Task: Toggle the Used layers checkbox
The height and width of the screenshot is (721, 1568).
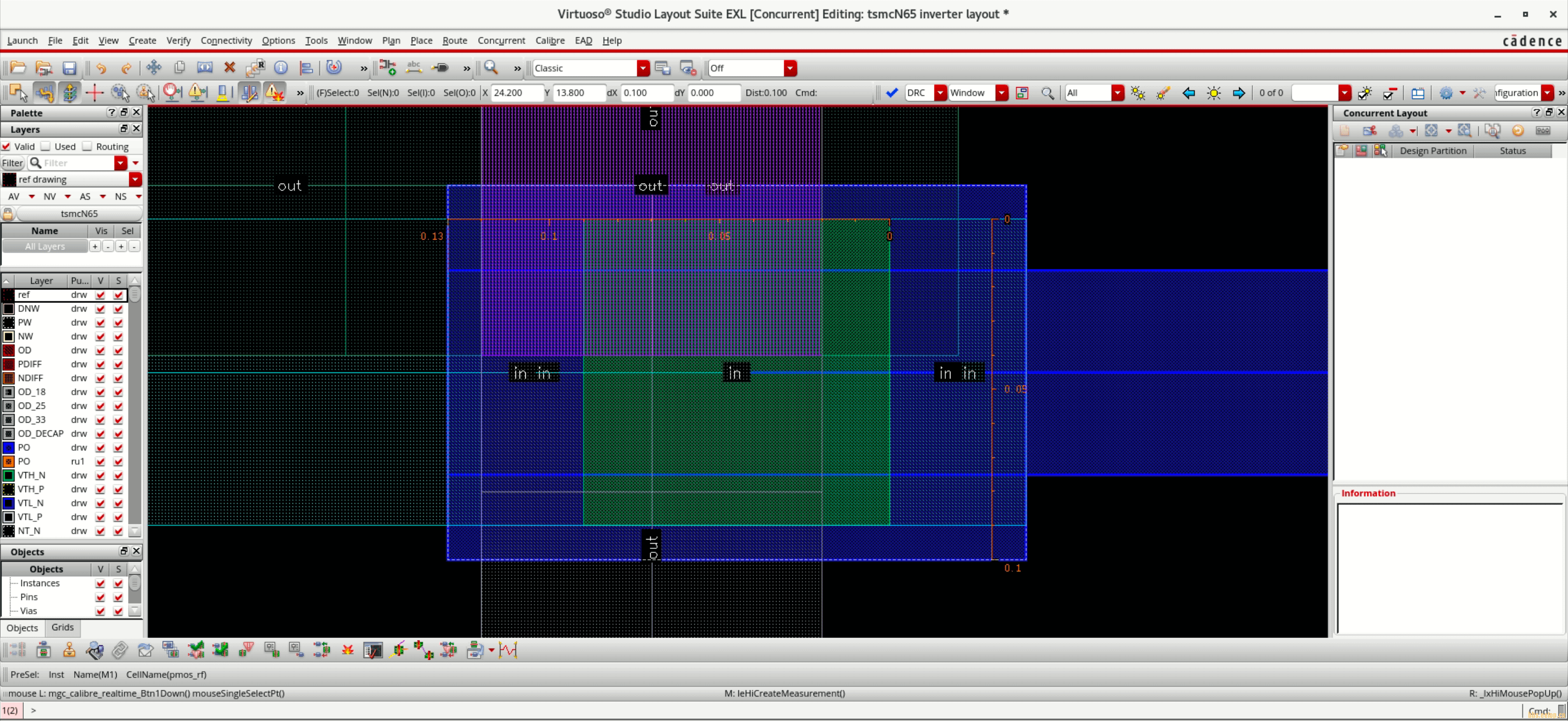Action: [x=46, y=146]
